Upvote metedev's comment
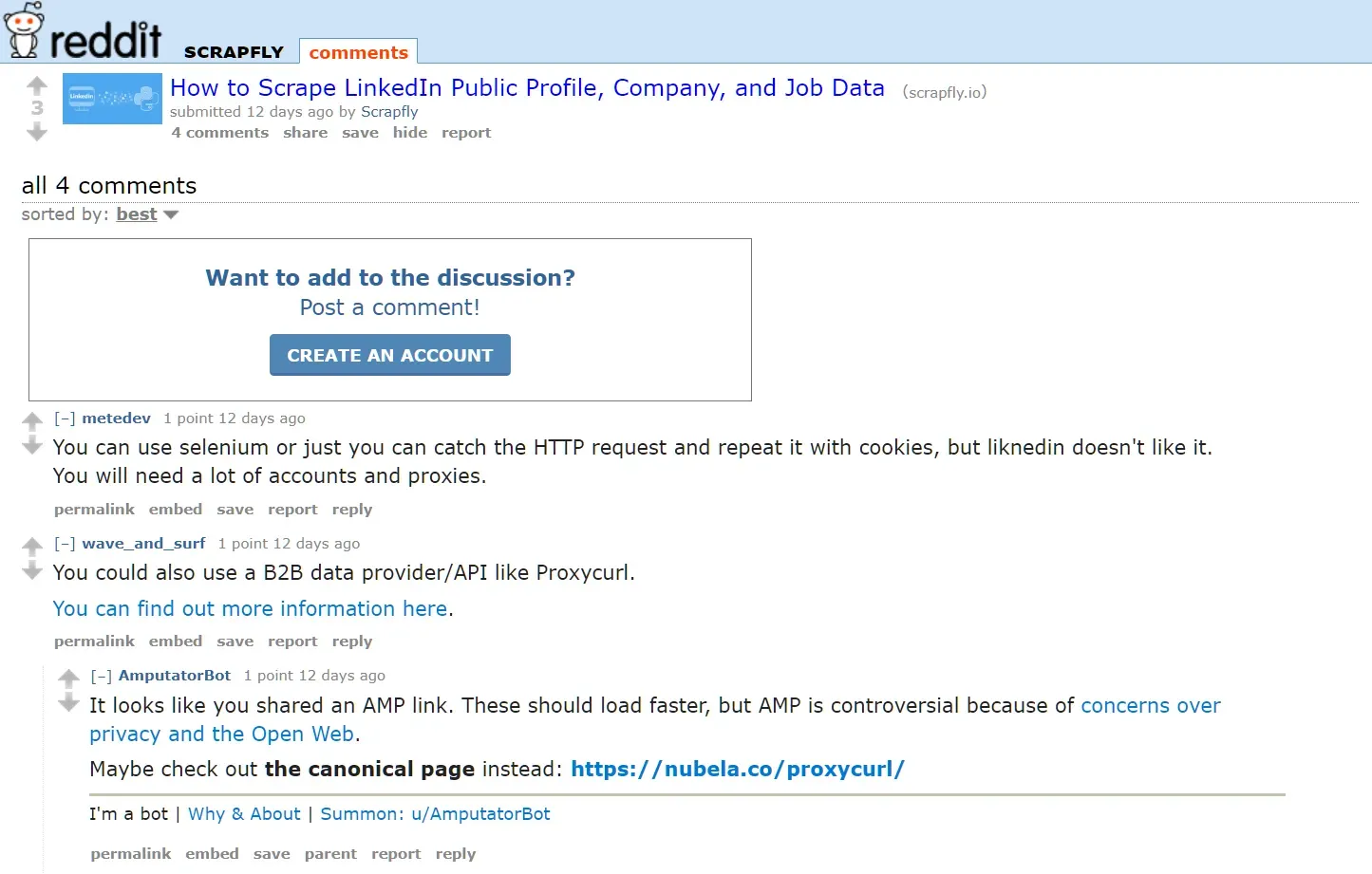This screenshot has height=874, width=1372. tap(32, 418)
